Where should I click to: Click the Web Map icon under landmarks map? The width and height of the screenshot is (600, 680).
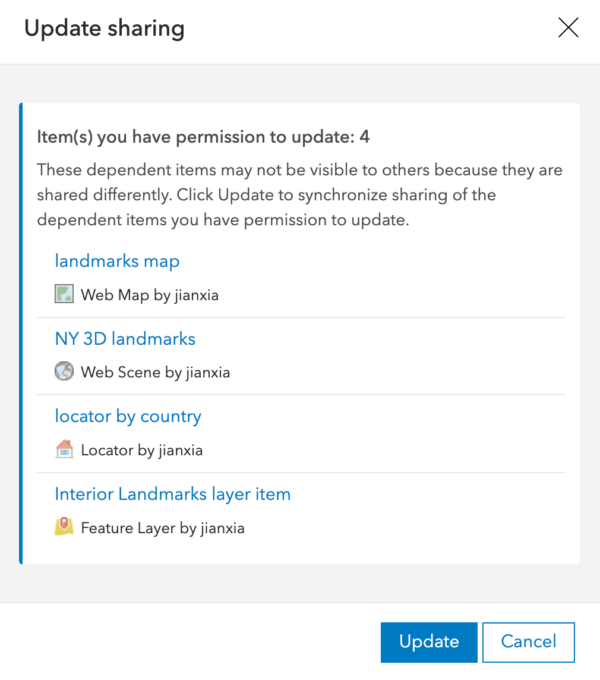click(64, 294)
